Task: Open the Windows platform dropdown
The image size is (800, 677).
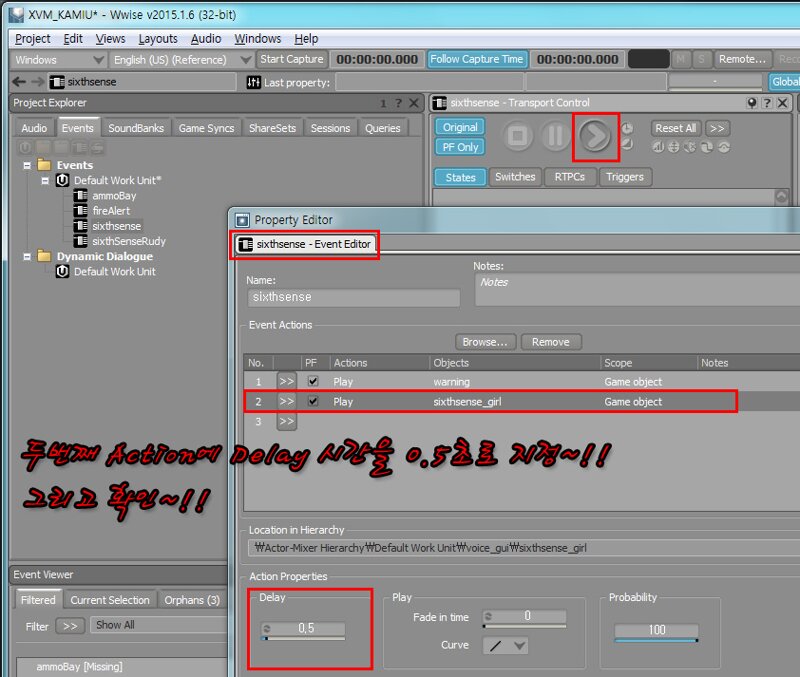Action: 59,60
